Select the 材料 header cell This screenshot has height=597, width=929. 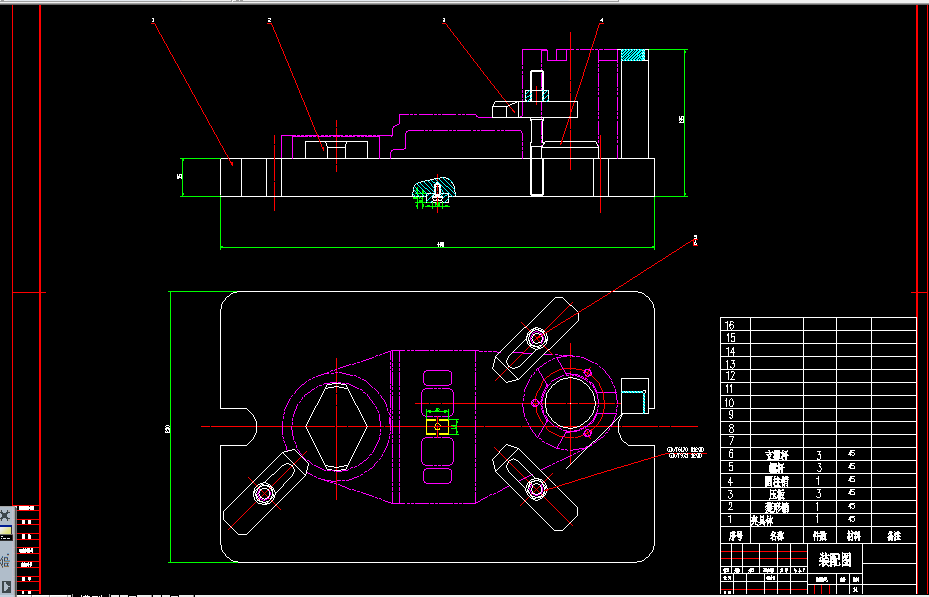coord(853,536)
